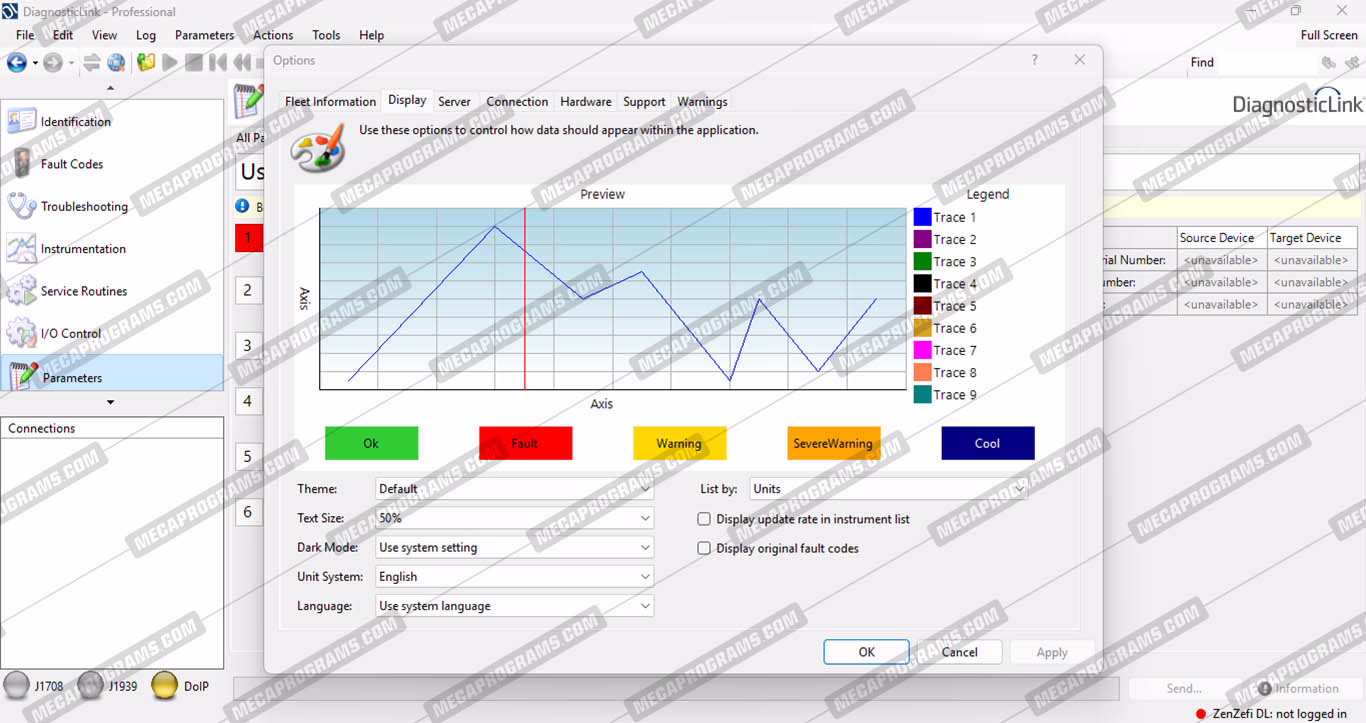This screenshot has width=1366, height=723.
Task: Click the red ZenZefi login status indicator
Action: click(1200, 714)
